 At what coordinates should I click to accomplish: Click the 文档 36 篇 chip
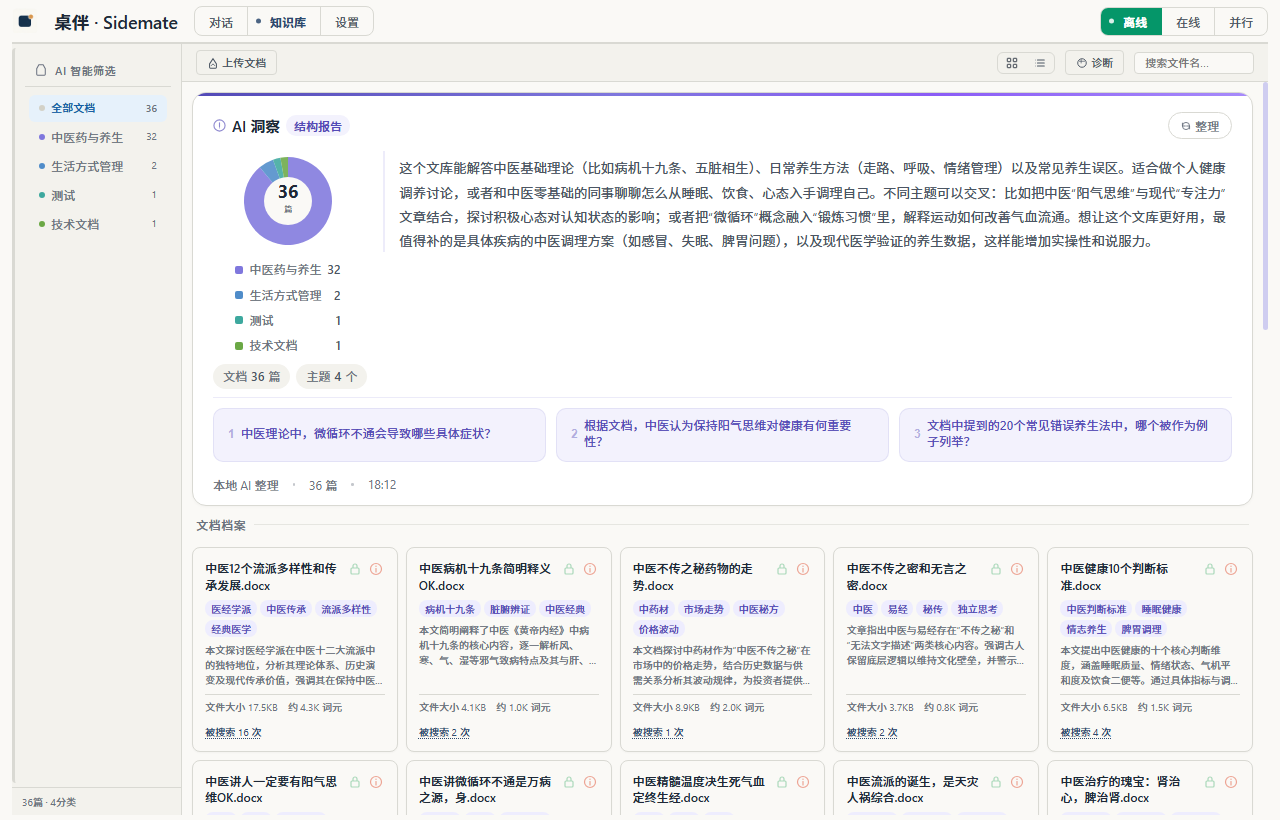pos(251,377)
